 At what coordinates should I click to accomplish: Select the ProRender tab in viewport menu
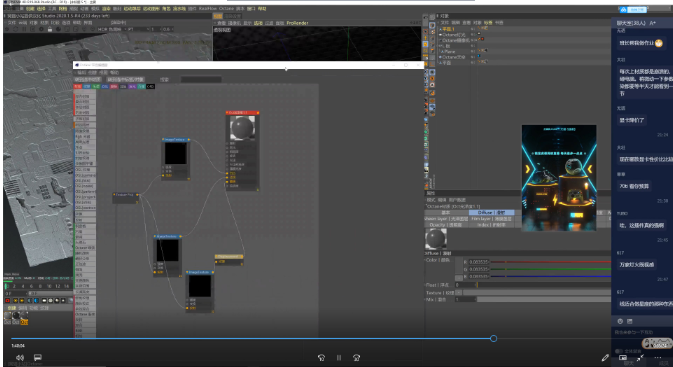(297, 23)
